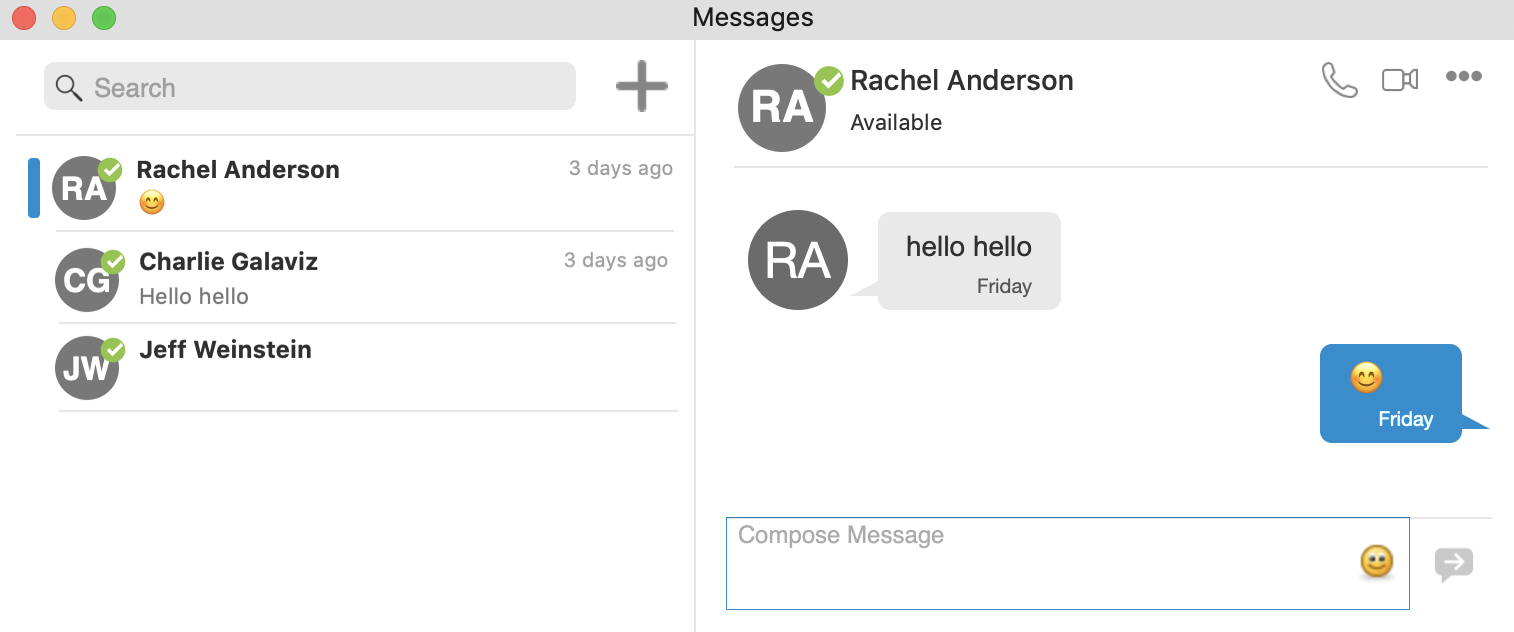1514x632 pixels.
Task: Click Charlie Galaviz's CG avatar
Action: point(87,280)
